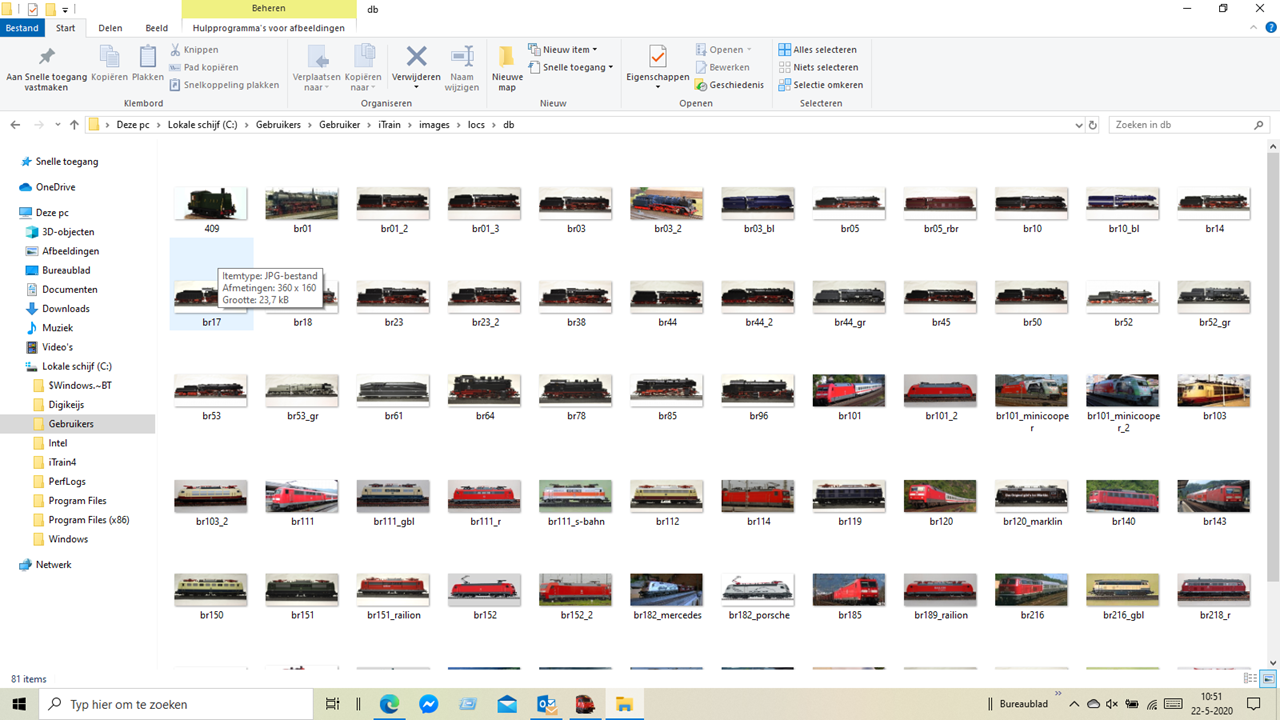Open the recent locations dropdown arrow
Screen dimensions: 1280x720
click(x=58, y=125)
